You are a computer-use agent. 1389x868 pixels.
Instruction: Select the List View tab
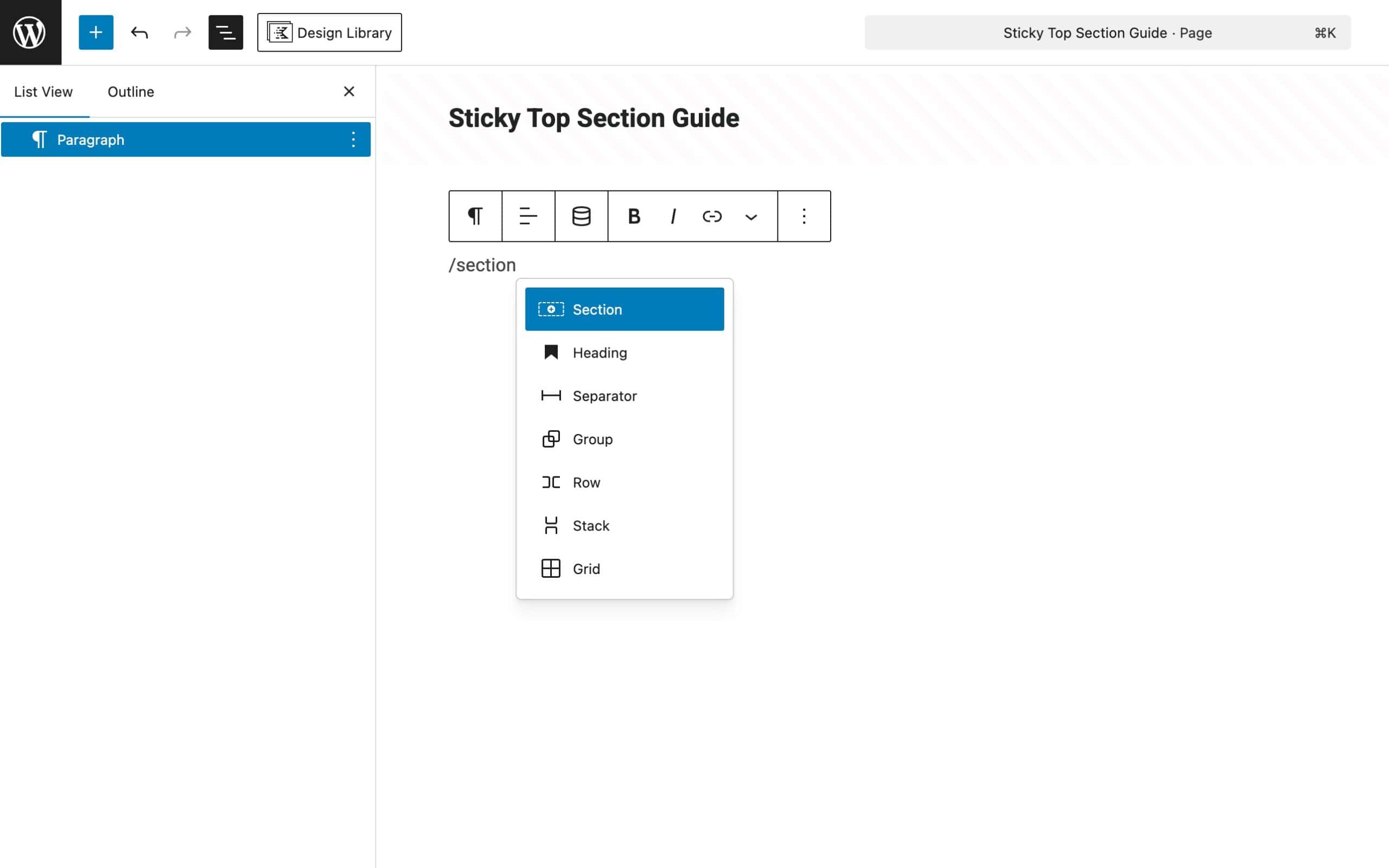[43, 91]
